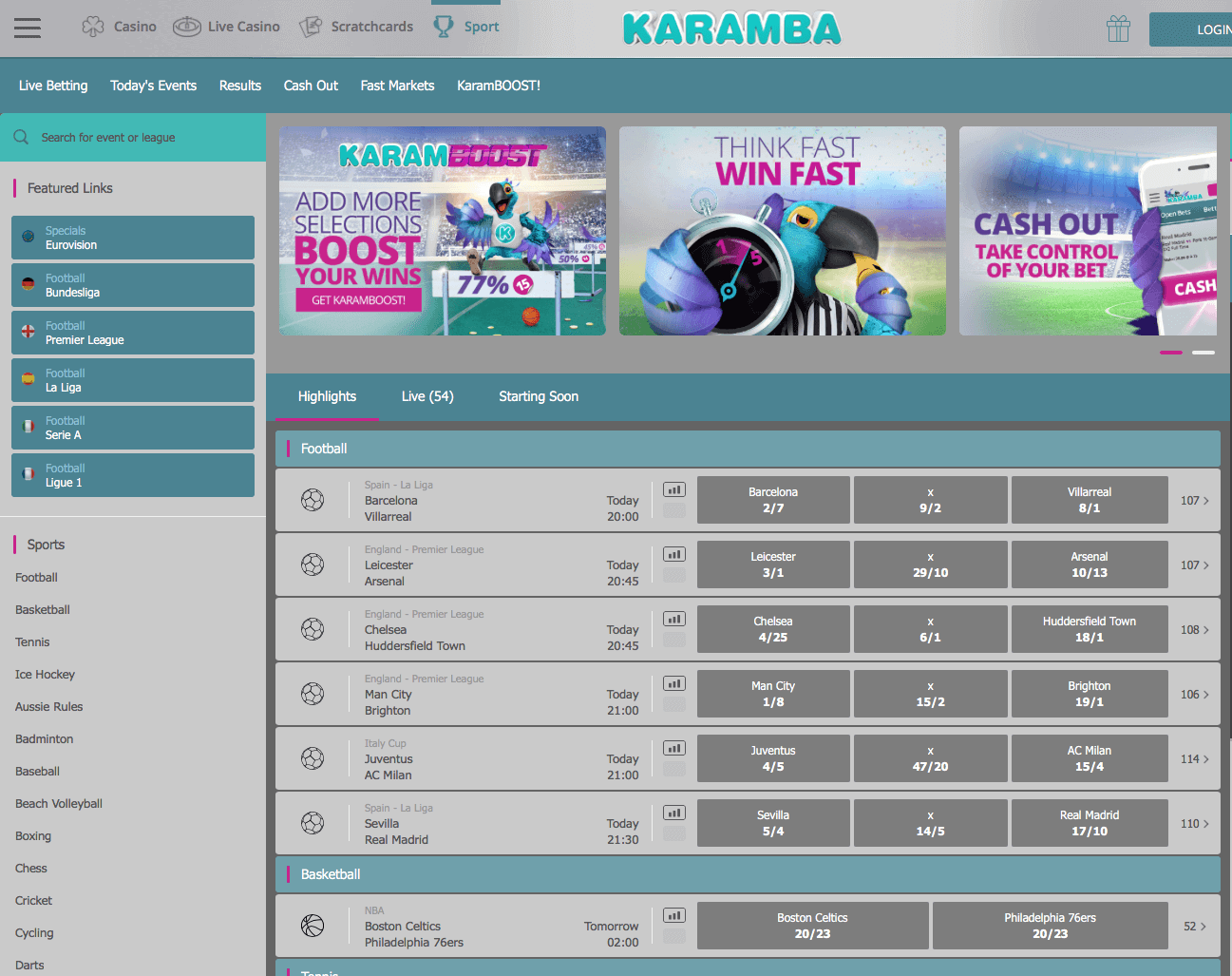Open stats chart icon for Boston Celtics game
Screen dimensions: 1232x976
(x=674, y=916)
